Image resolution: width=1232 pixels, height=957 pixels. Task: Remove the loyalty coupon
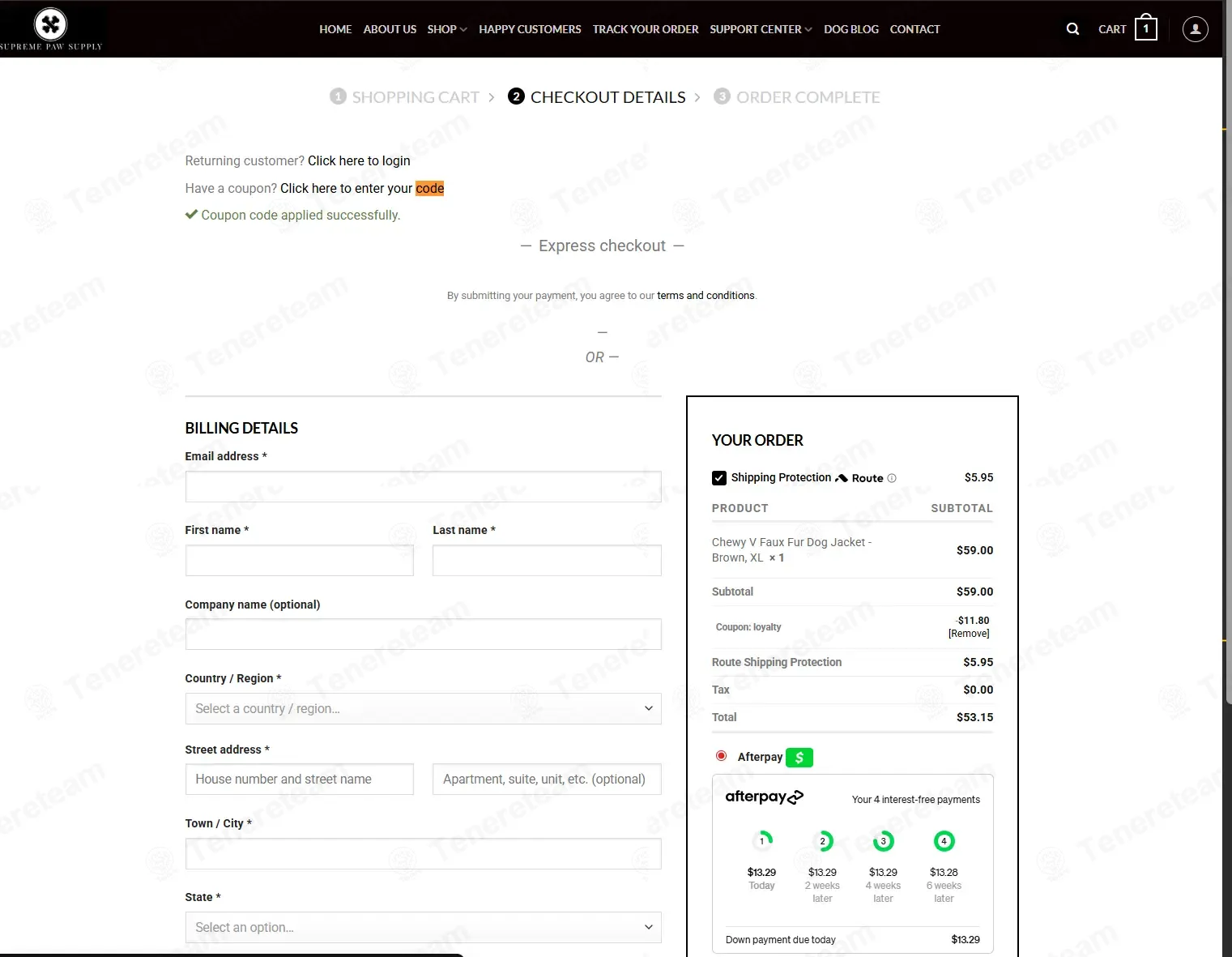(969, 634)
